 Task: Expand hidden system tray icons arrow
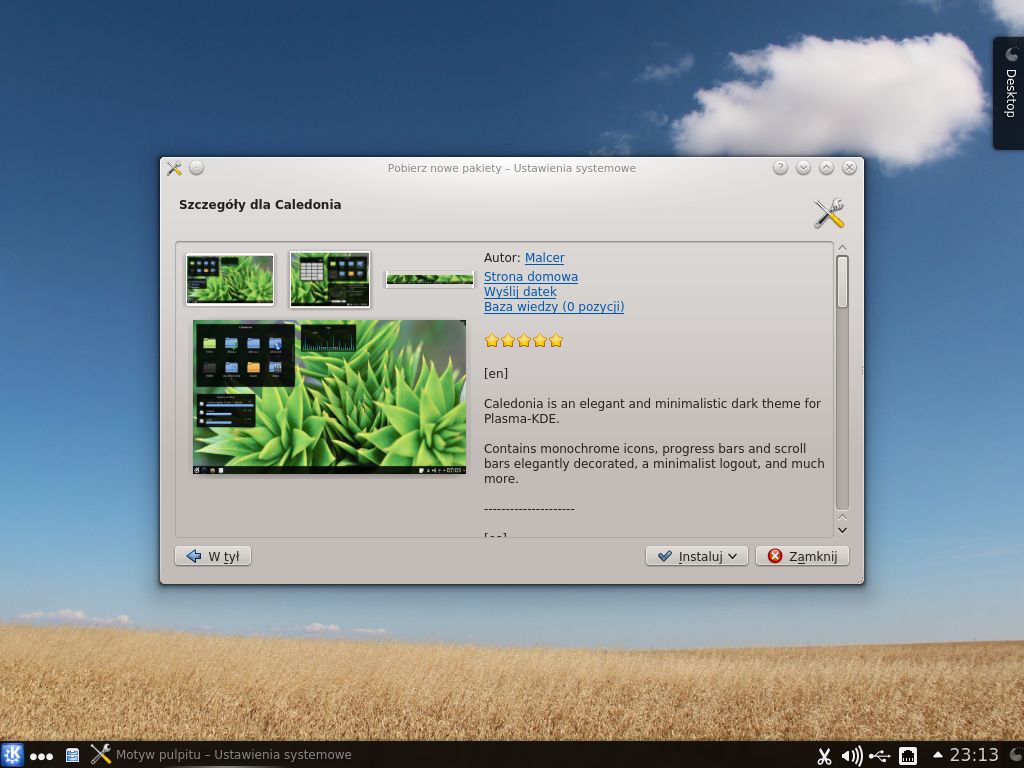click(938, 754)
